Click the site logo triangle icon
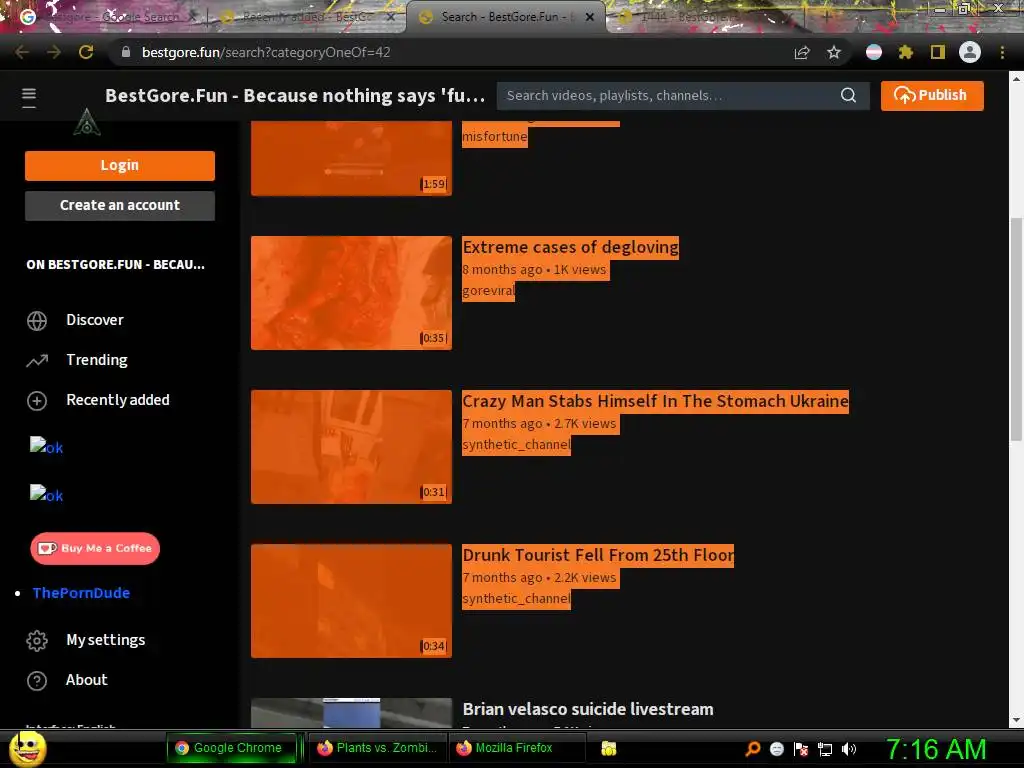The width and height of the screenshot is (1024, 768). [x=86, y=121]
